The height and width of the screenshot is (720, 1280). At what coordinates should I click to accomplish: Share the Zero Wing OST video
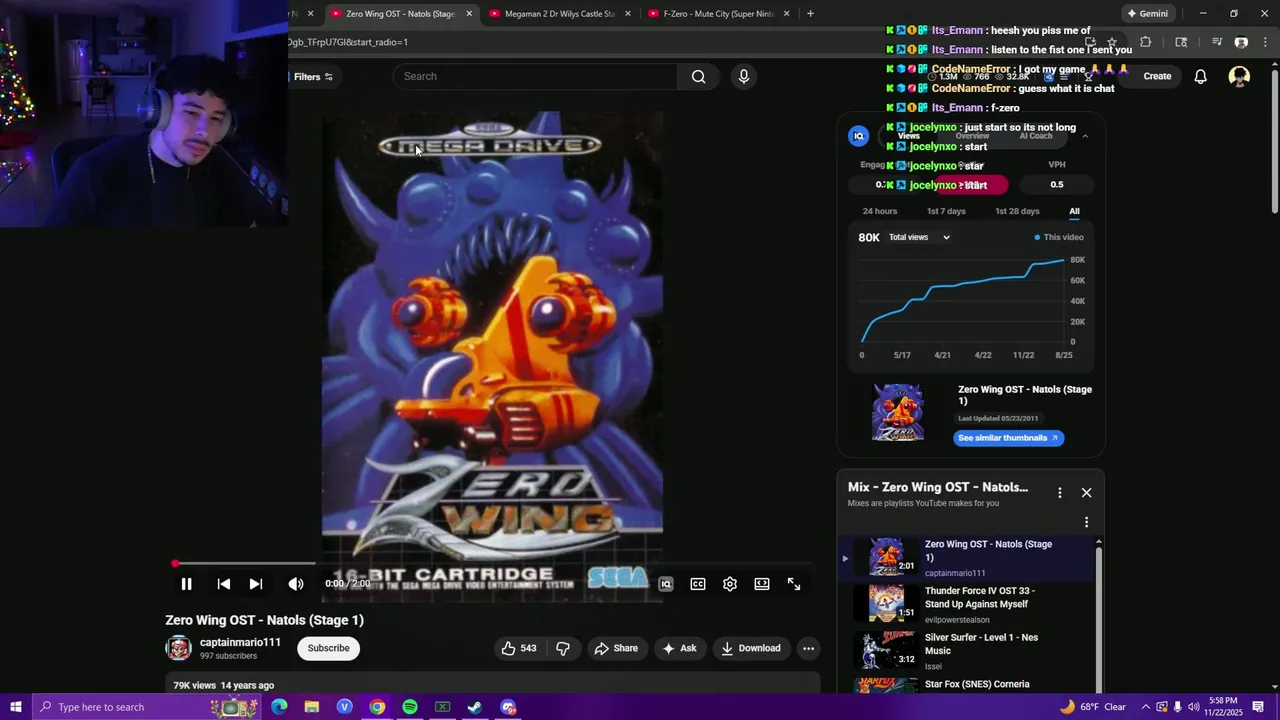[x=616, y=648]
